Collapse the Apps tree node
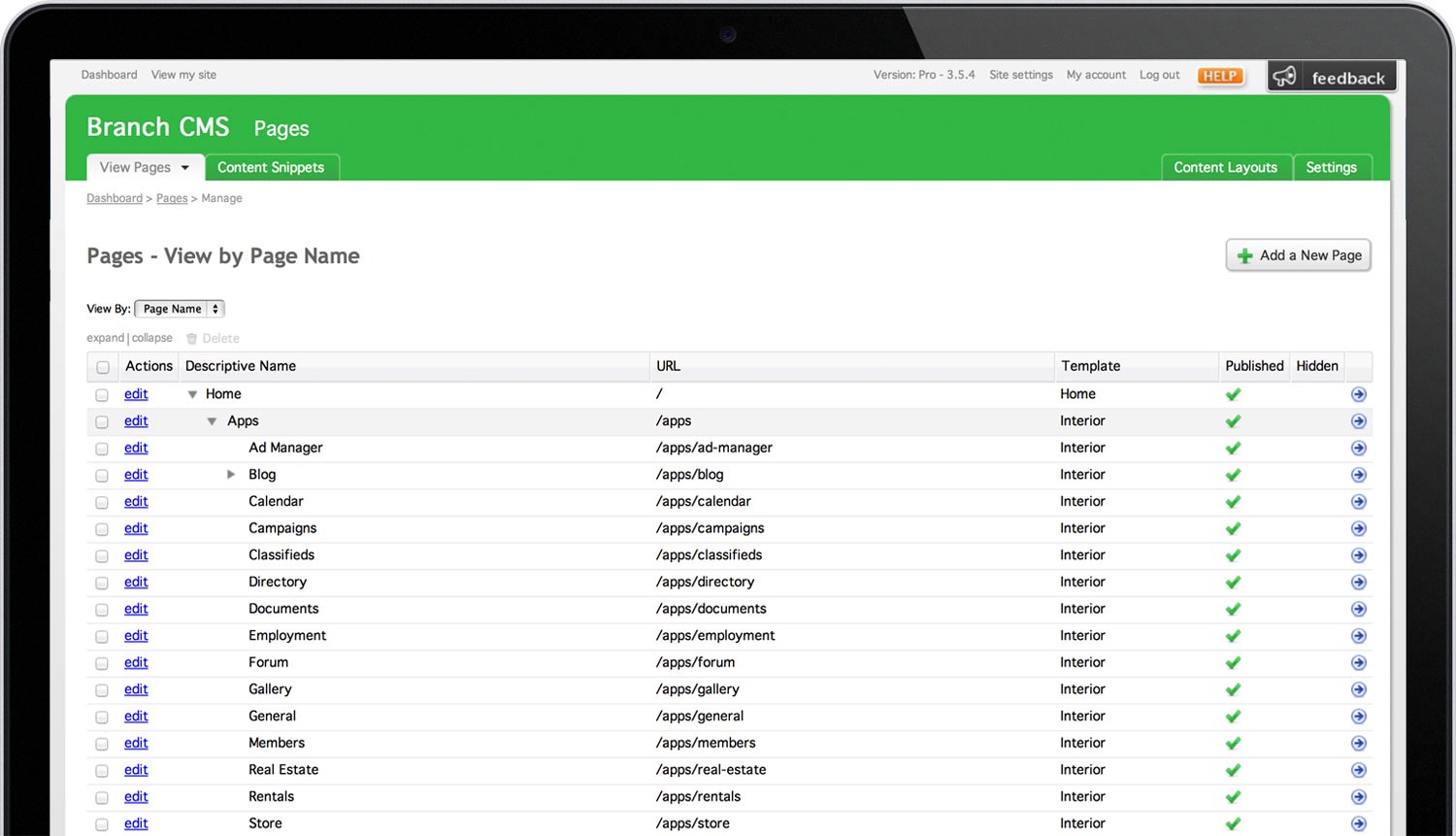Screen dimensions: 1456x836 pos(212,421)
